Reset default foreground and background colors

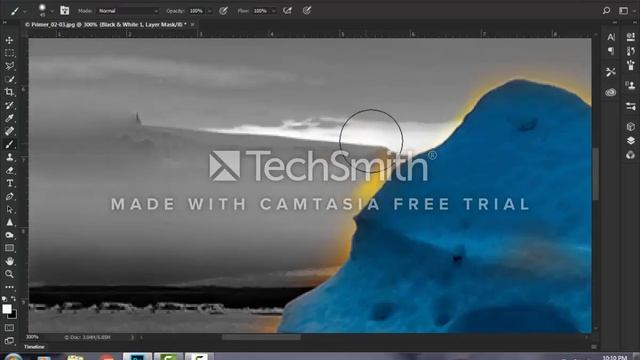click(4, 299)
